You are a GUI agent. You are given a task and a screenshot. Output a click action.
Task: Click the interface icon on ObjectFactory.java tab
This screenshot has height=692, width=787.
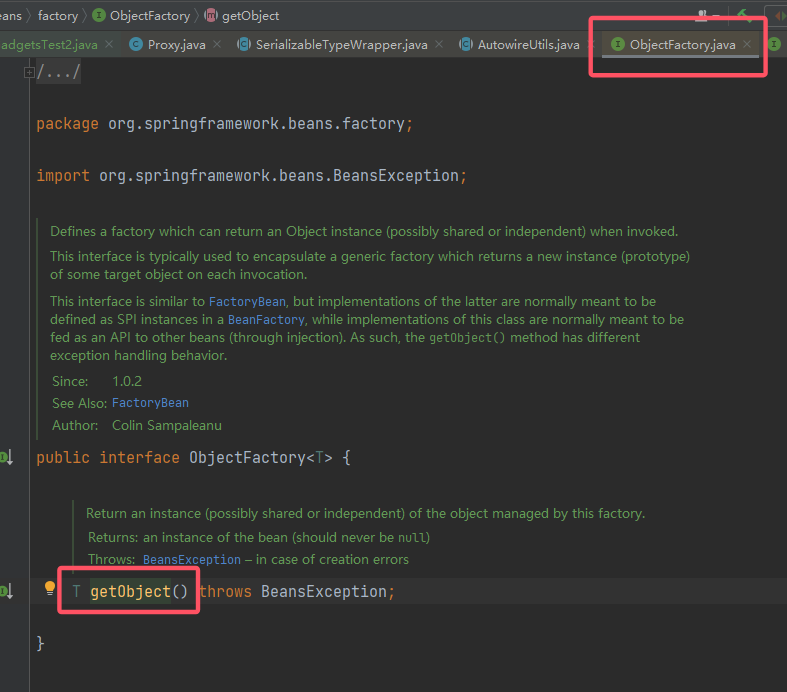618,45
